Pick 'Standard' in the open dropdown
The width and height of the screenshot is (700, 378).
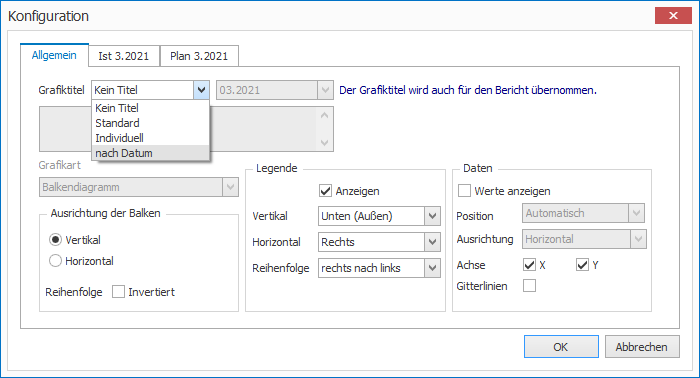pyautogui.click(x=150, y=123)
